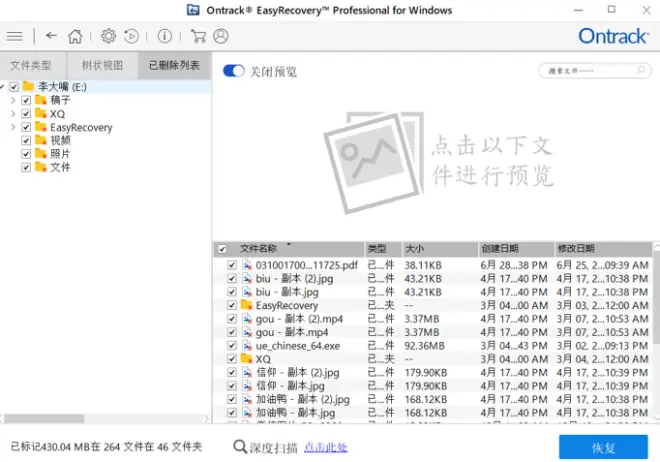Image resolution: width=660 pixels, height=462 pixels.
Task: Uncheck the 李大嘴 (E:) checkbox
Action: click(14, 87)
